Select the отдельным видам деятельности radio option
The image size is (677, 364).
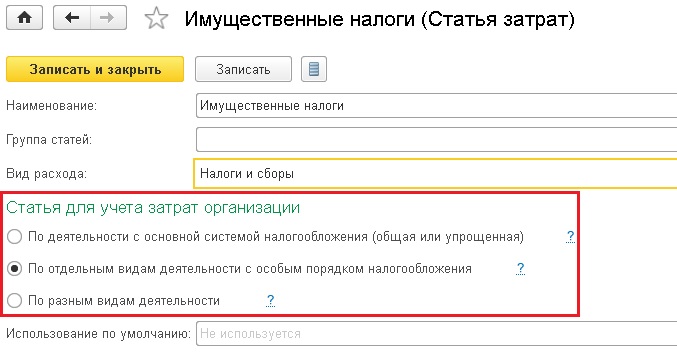pos(14,269)
